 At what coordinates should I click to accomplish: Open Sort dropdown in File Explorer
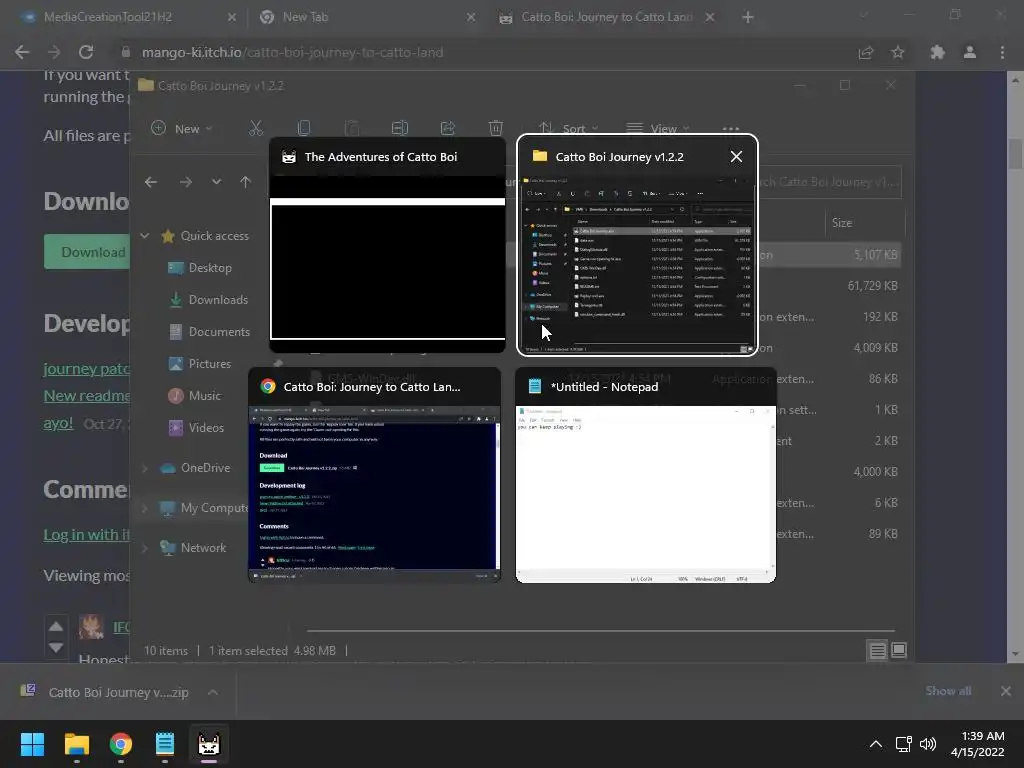pos(568,129)
